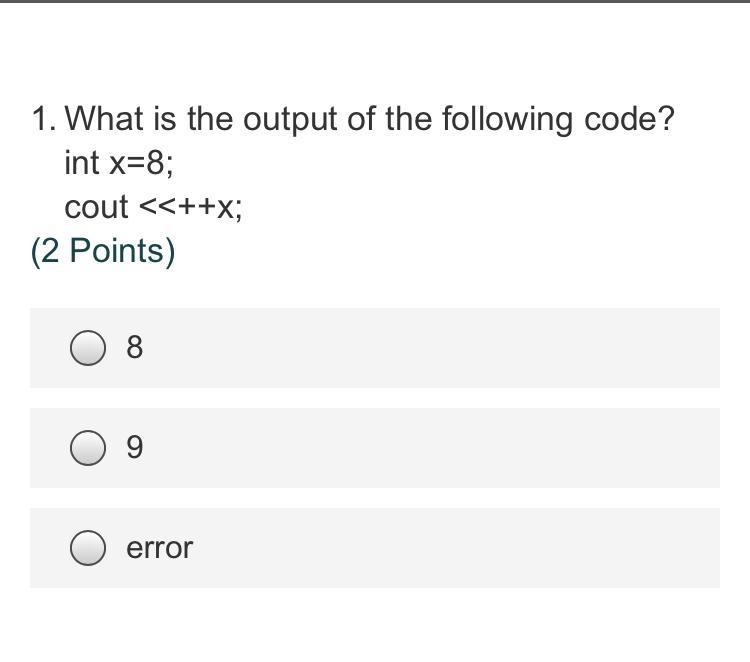The image size is (750, 662).
Task: Click the "9" answer label text
Action: (134, 448)
